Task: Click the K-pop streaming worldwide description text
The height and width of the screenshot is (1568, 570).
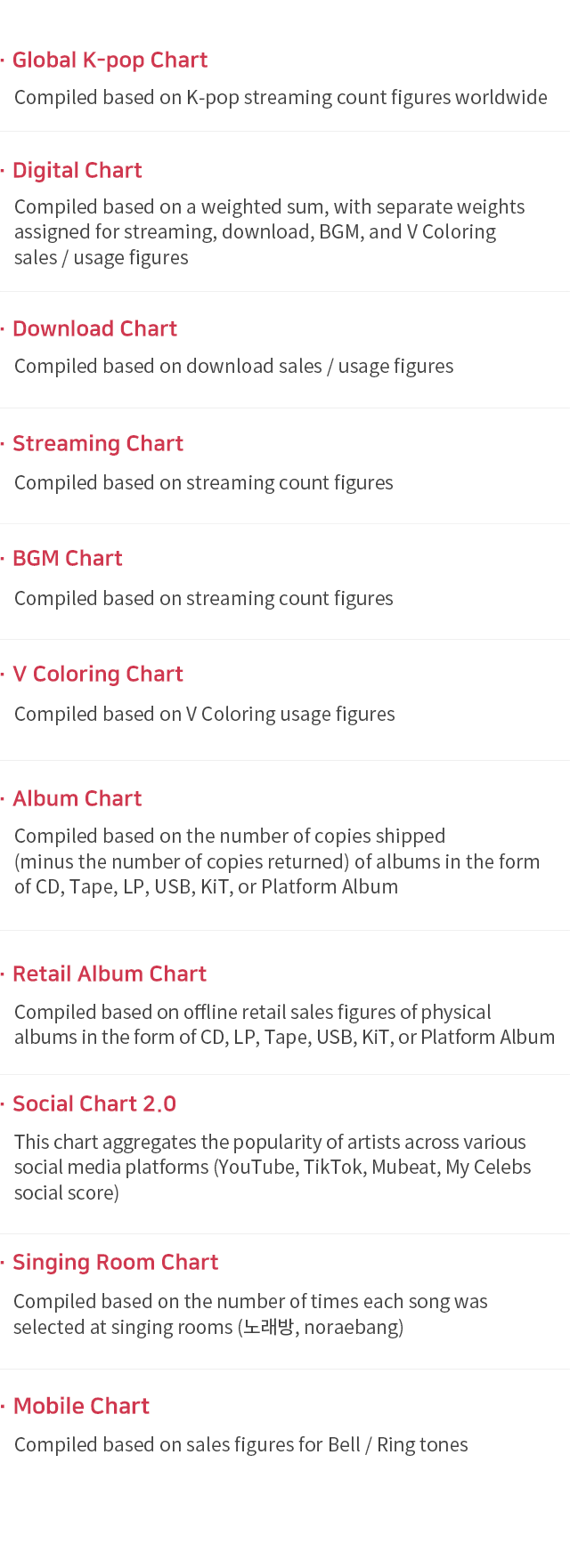Action: 281,97
